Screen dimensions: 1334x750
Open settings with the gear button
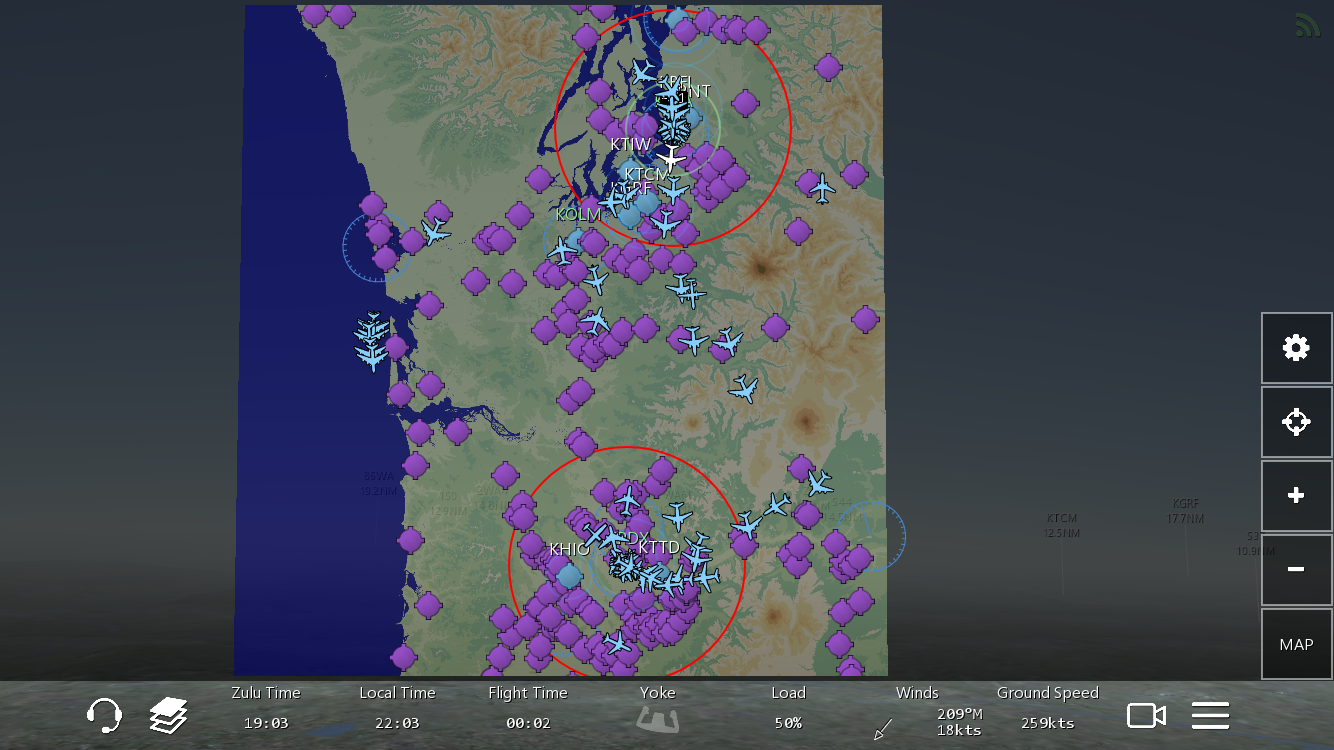(x=1296, y=348)
